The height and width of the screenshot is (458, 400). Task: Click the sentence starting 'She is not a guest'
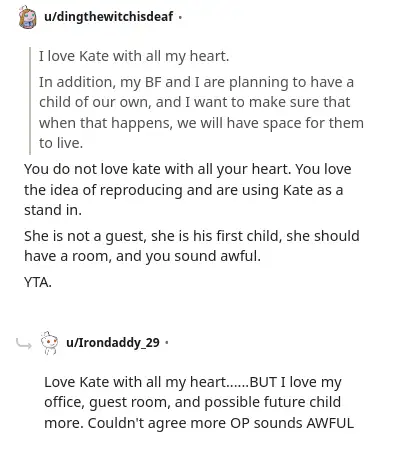click(192, 236)
